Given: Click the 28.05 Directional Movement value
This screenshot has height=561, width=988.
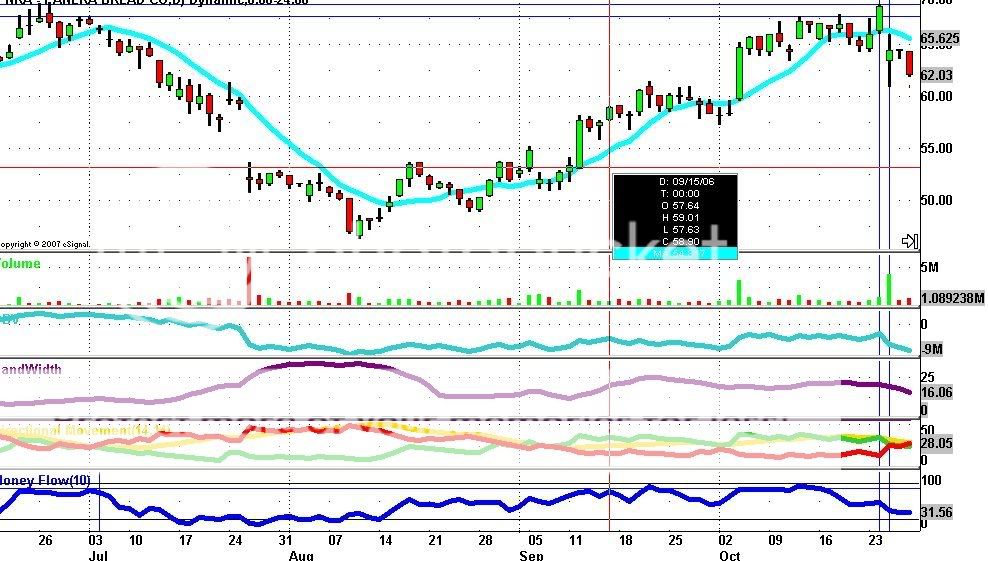Looking at the screenshot, I should pyautogui.click(x=936, y=444).
